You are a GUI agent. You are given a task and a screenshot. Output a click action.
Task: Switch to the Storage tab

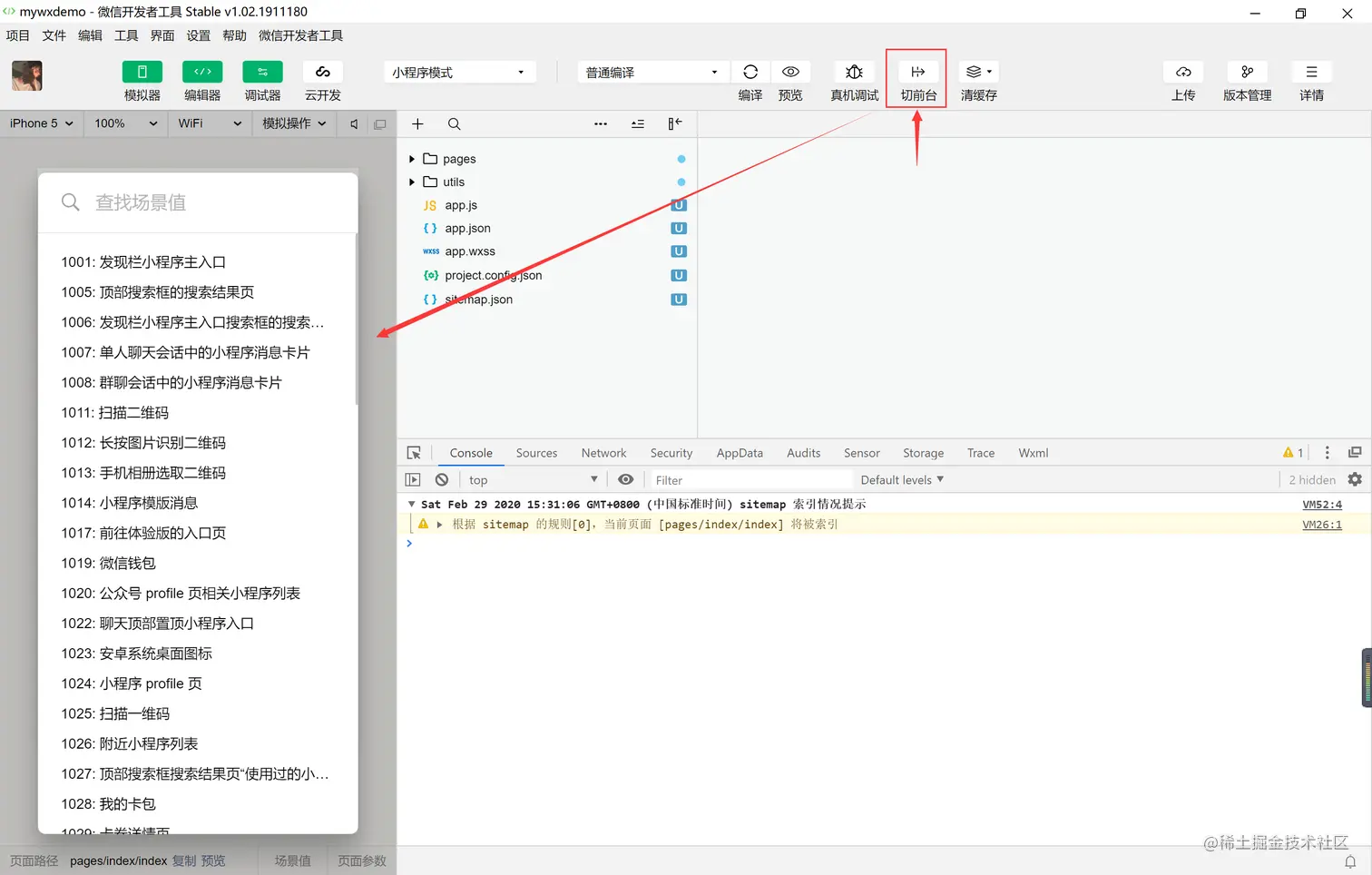tap(923, 453)
